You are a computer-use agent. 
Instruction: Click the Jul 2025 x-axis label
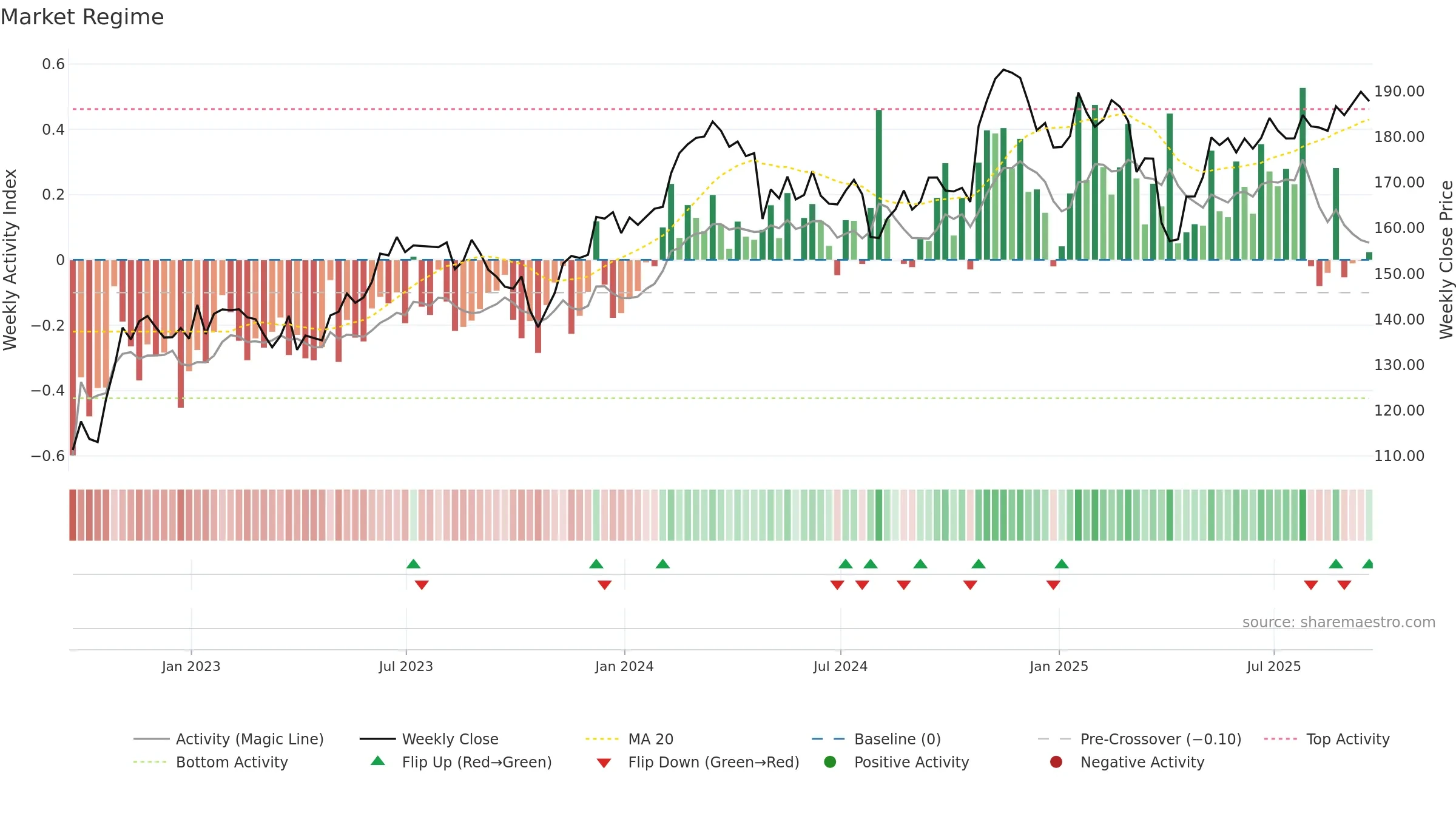tap(1274, 666)
